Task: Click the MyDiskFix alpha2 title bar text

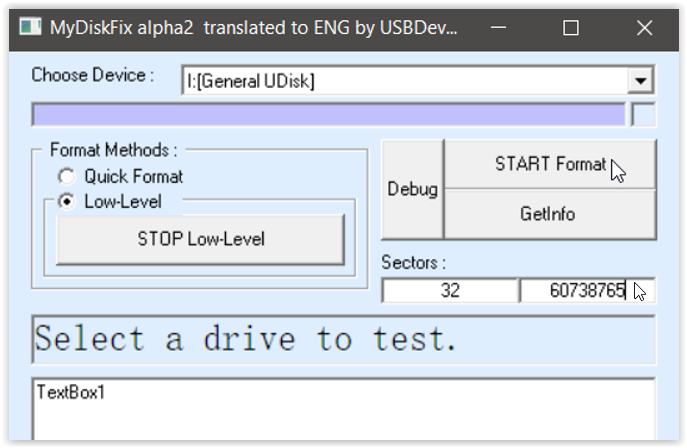Action: pos(253,28)
